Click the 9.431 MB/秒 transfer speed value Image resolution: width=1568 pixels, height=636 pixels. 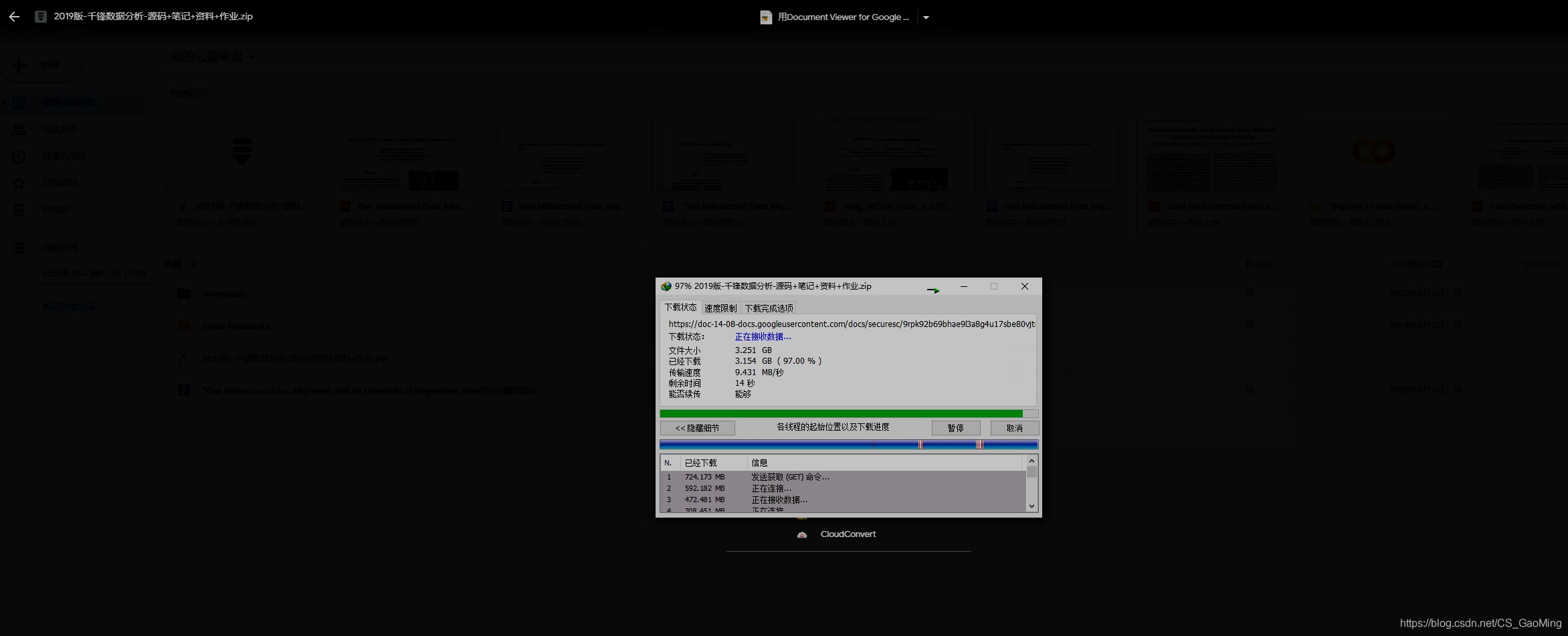click(x=759, y=373)
